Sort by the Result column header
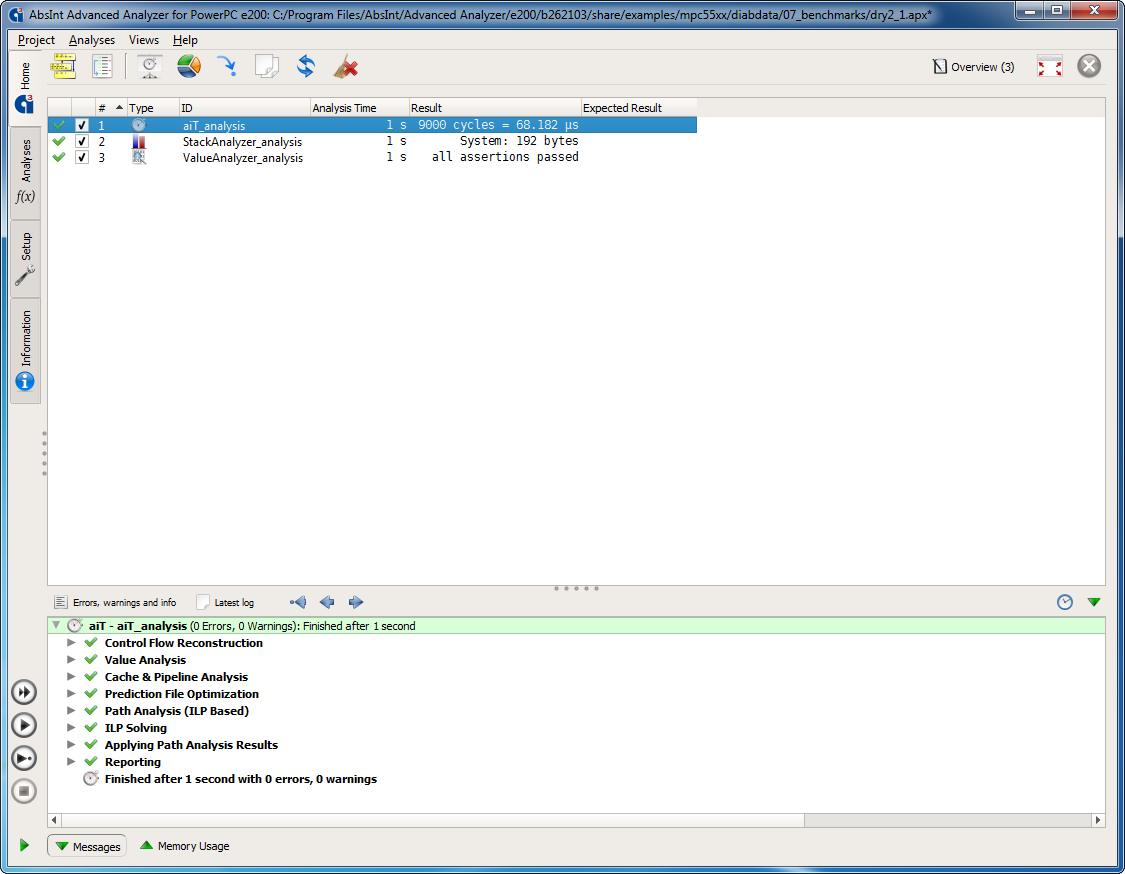 [x=495, y=108]
